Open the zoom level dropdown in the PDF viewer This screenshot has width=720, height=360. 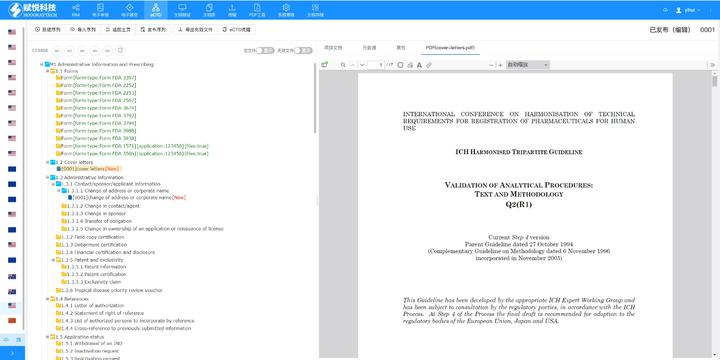[528, 65]
